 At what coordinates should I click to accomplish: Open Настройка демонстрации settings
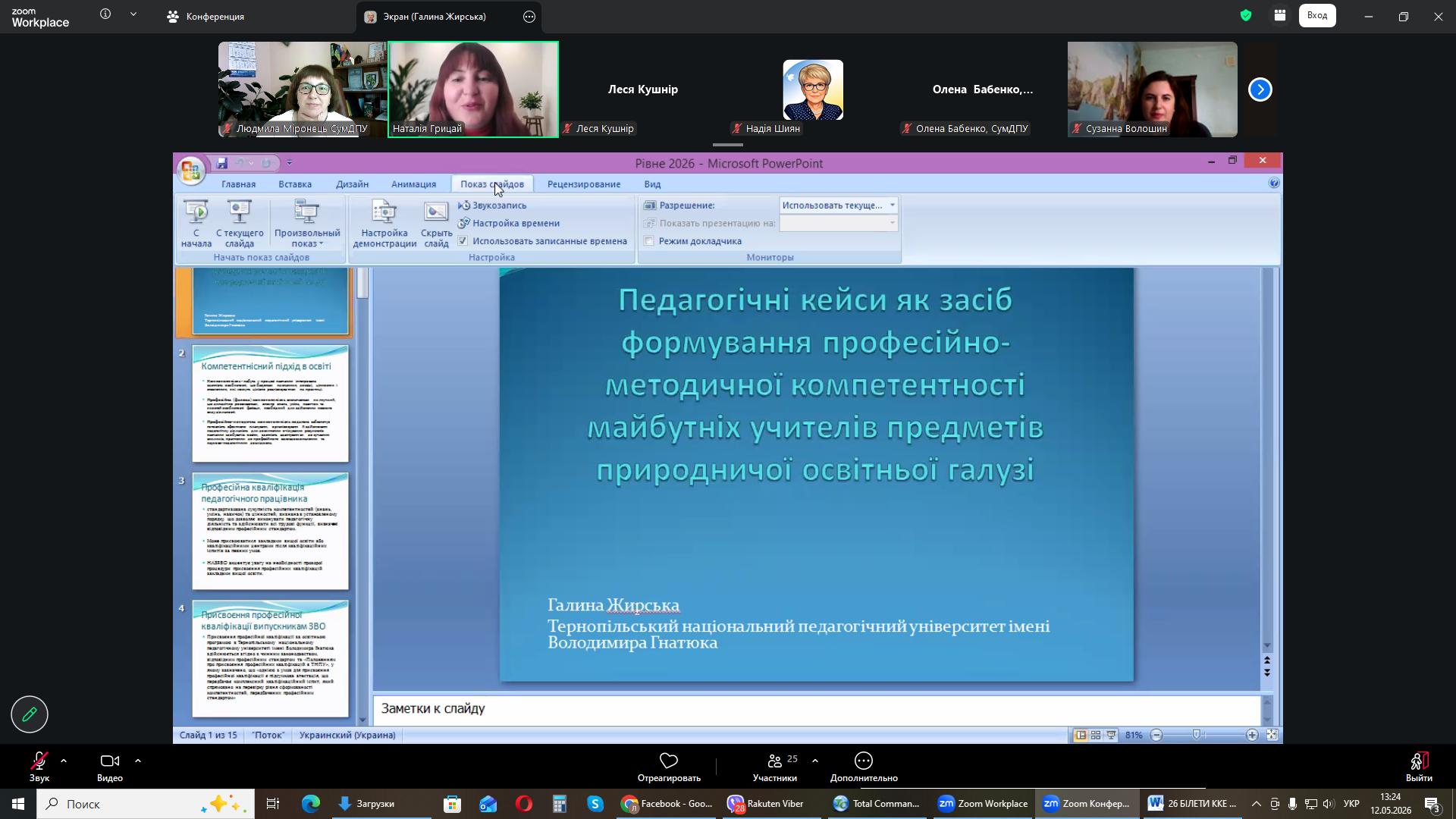(x=384, y=224)
